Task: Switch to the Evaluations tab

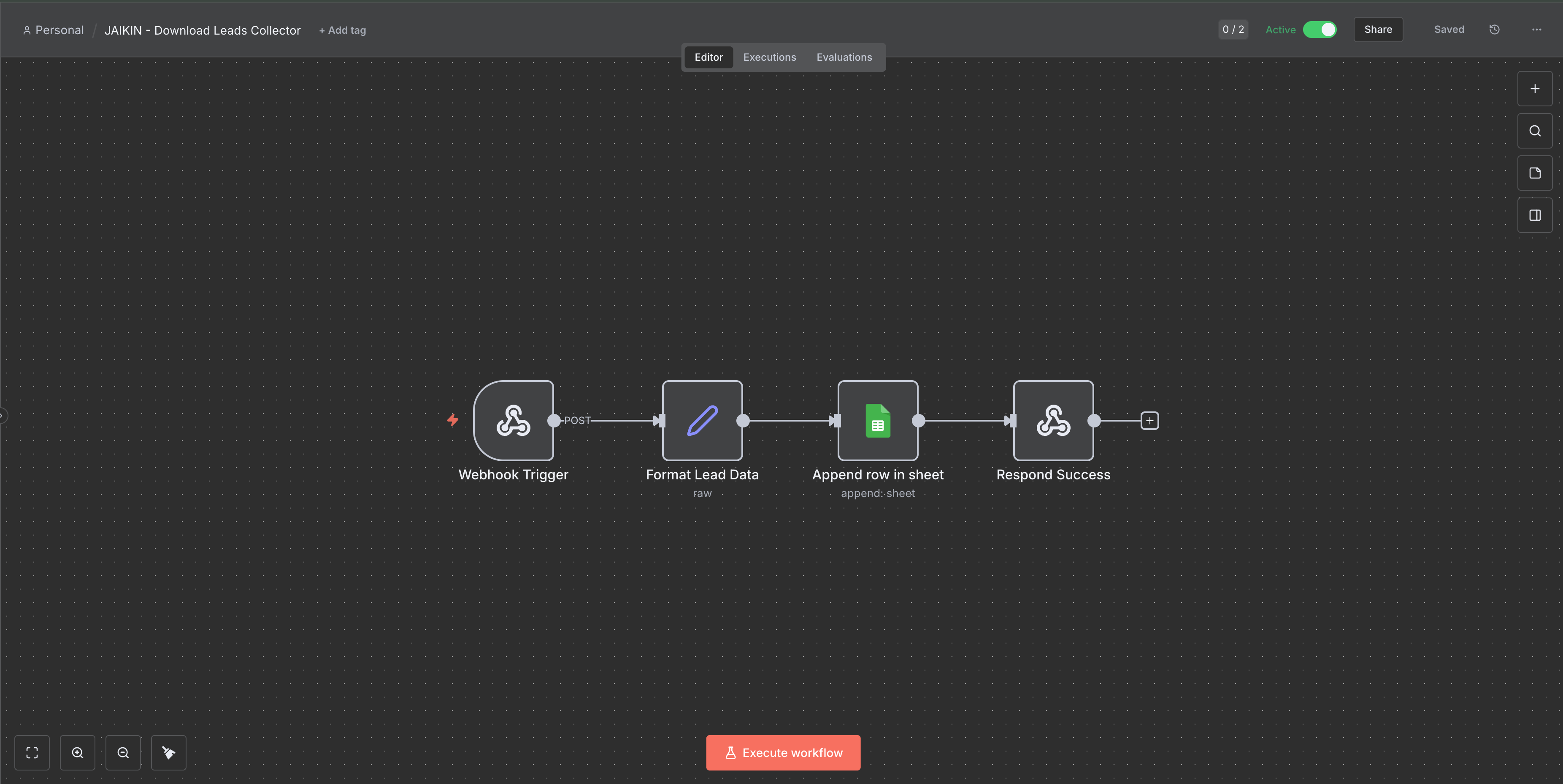Action: pyautogui.click(x=844, y=57)
